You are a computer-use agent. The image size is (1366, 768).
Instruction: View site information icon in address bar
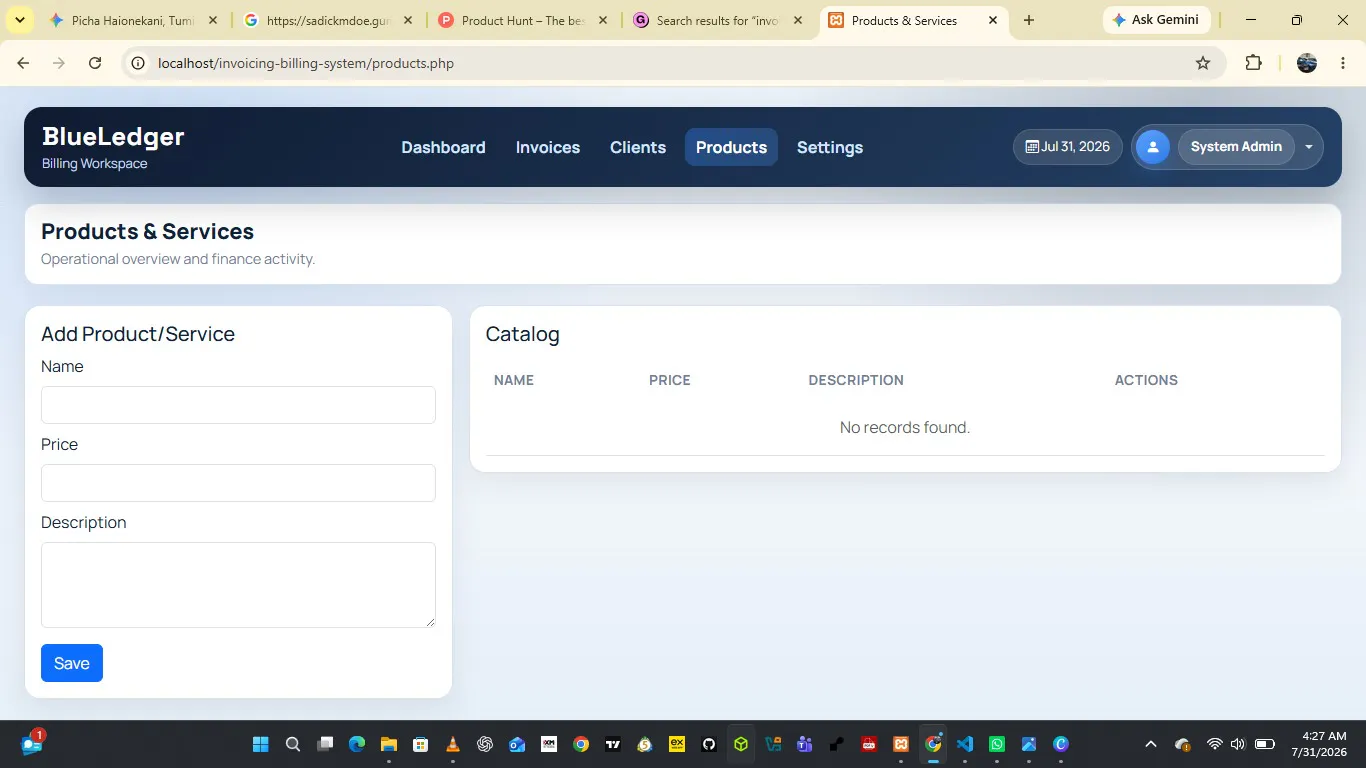(139, 63)
